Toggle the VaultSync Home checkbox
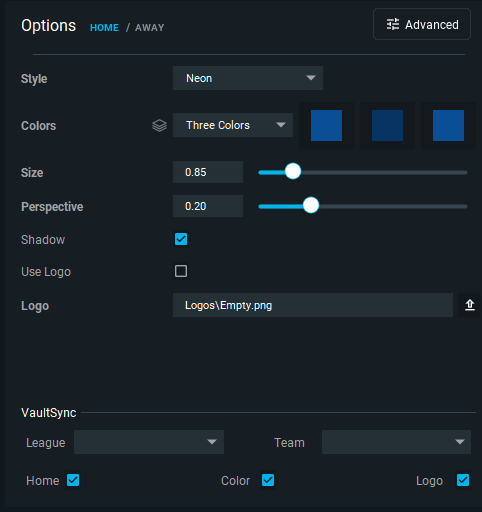The width and height of the screenshot is (482, 512). (x=73, y=480)
